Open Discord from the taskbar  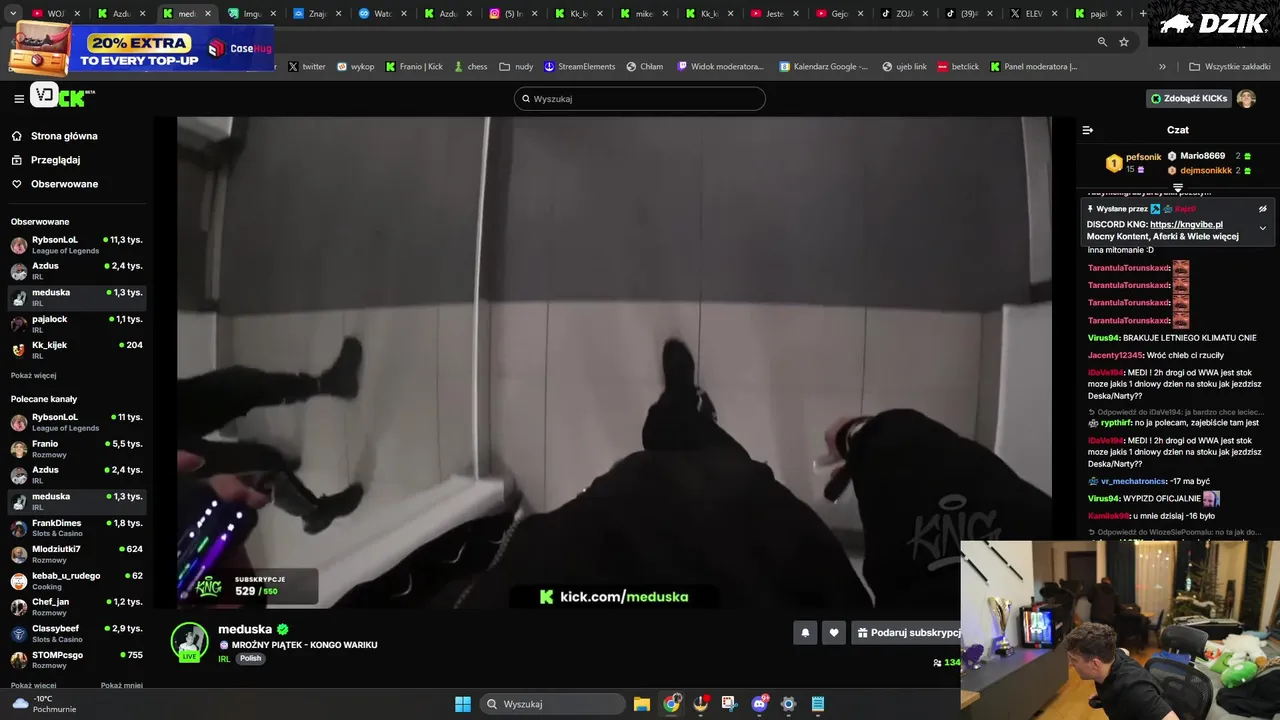(760, 704)
